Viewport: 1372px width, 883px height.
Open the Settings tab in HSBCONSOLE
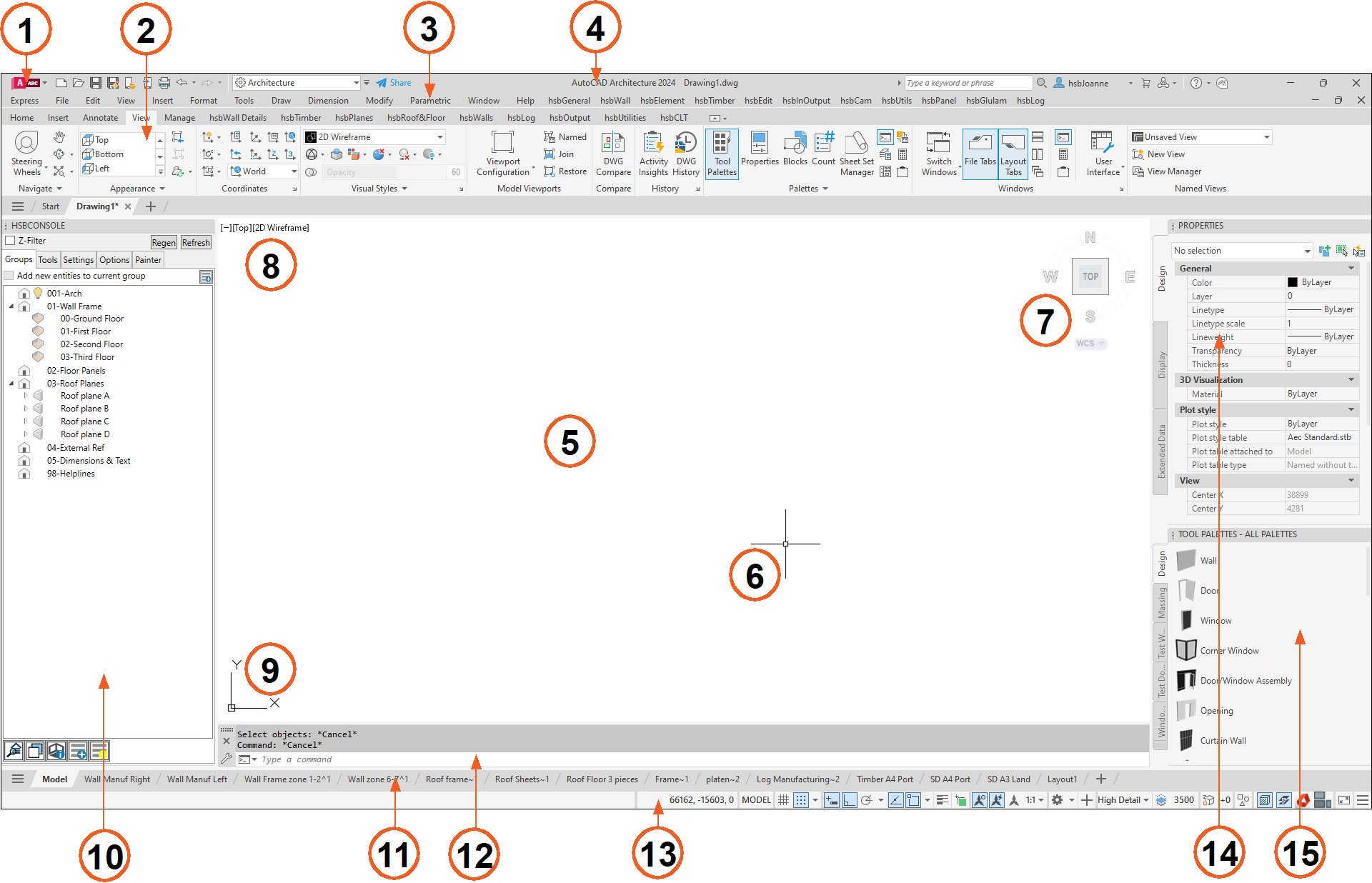coord(78,260)
